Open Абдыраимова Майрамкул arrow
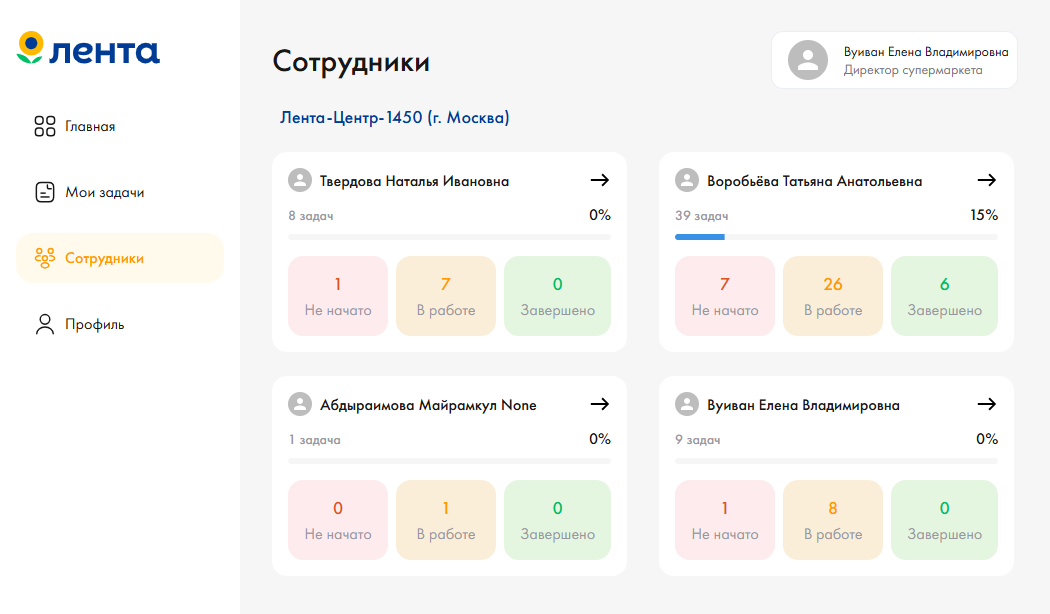This screenshot has width=1050, height=614. [600, 404]
